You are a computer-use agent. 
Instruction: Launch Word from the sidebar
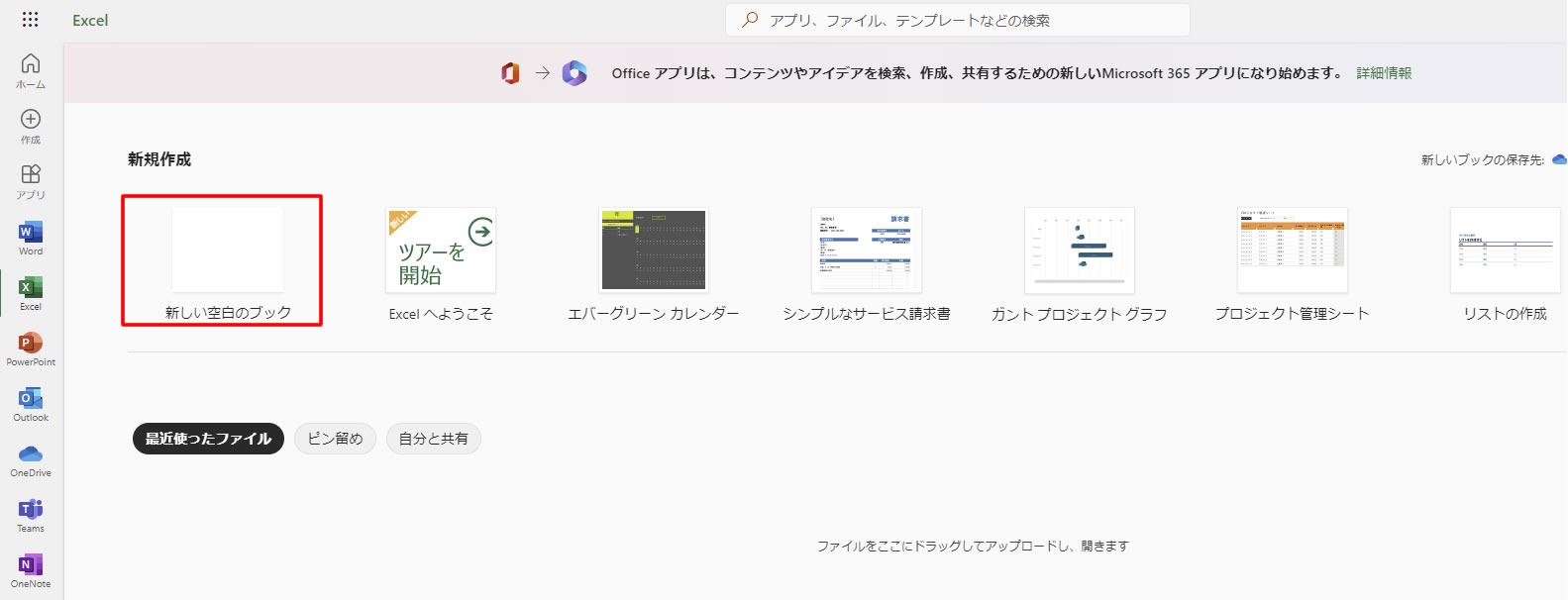click(x=31, y=238)
